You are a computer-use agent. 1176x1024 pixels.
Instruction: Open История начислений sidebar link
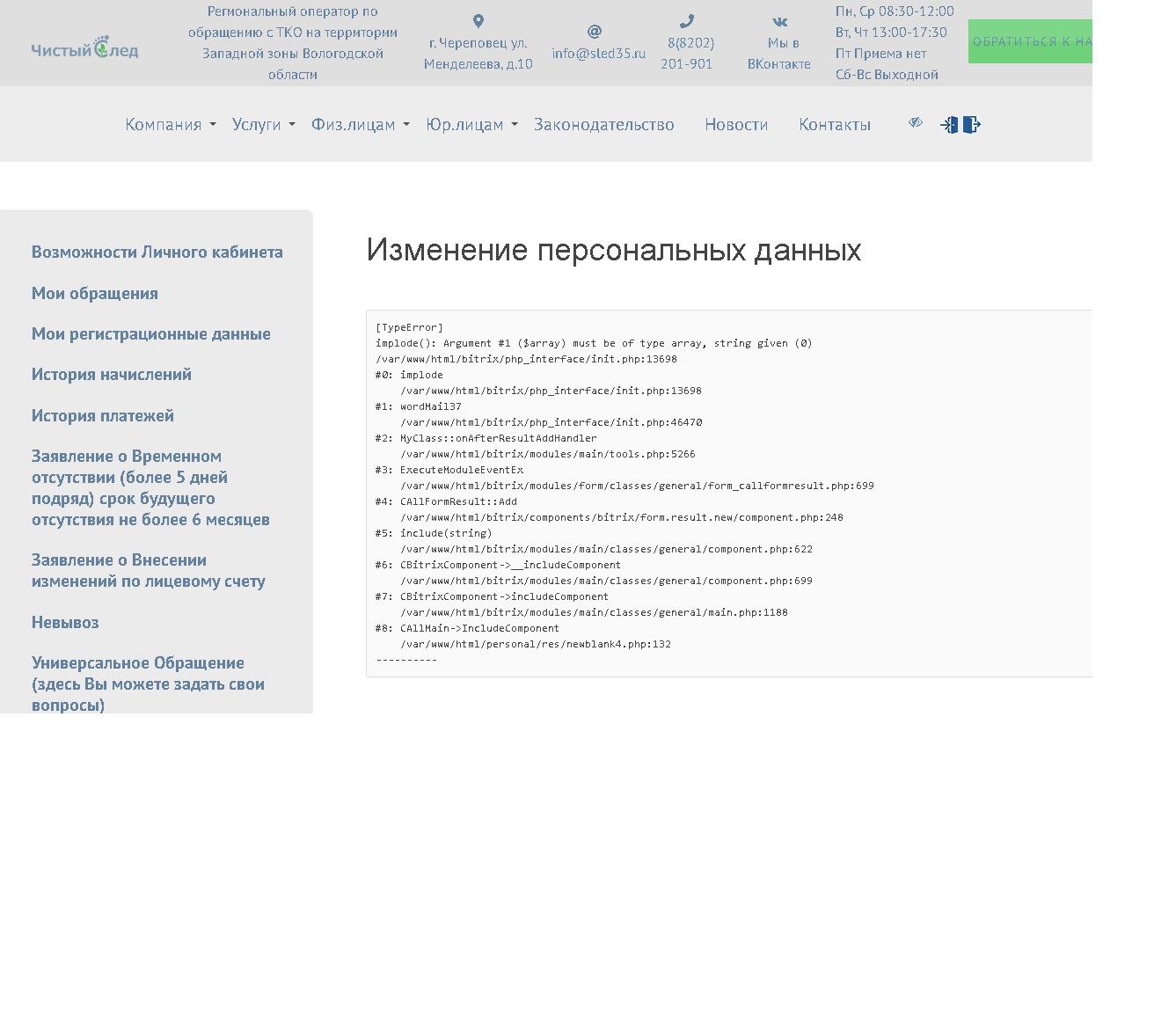pyautogui.click(x=112, y=375)
